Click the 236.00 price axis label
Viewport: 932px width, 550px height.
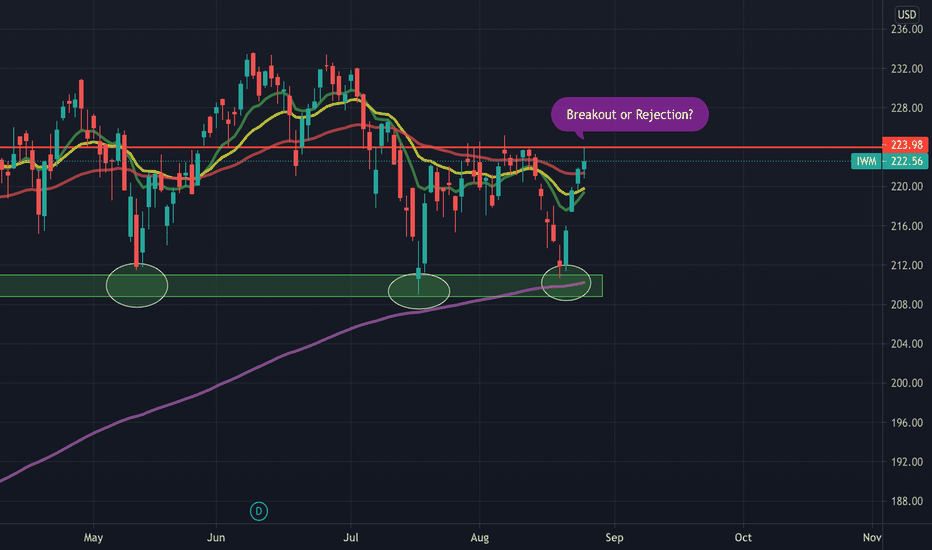tap(906, 30)
